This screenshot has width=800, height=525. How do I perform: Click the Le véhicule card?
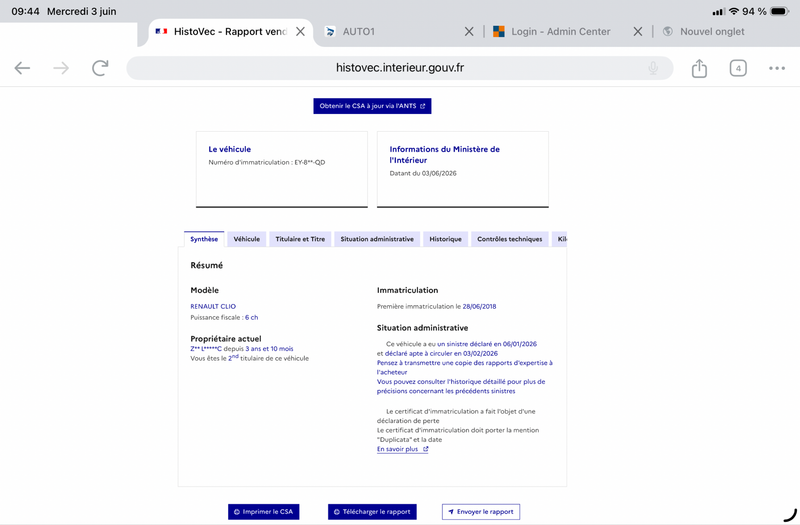pos(282,169)
